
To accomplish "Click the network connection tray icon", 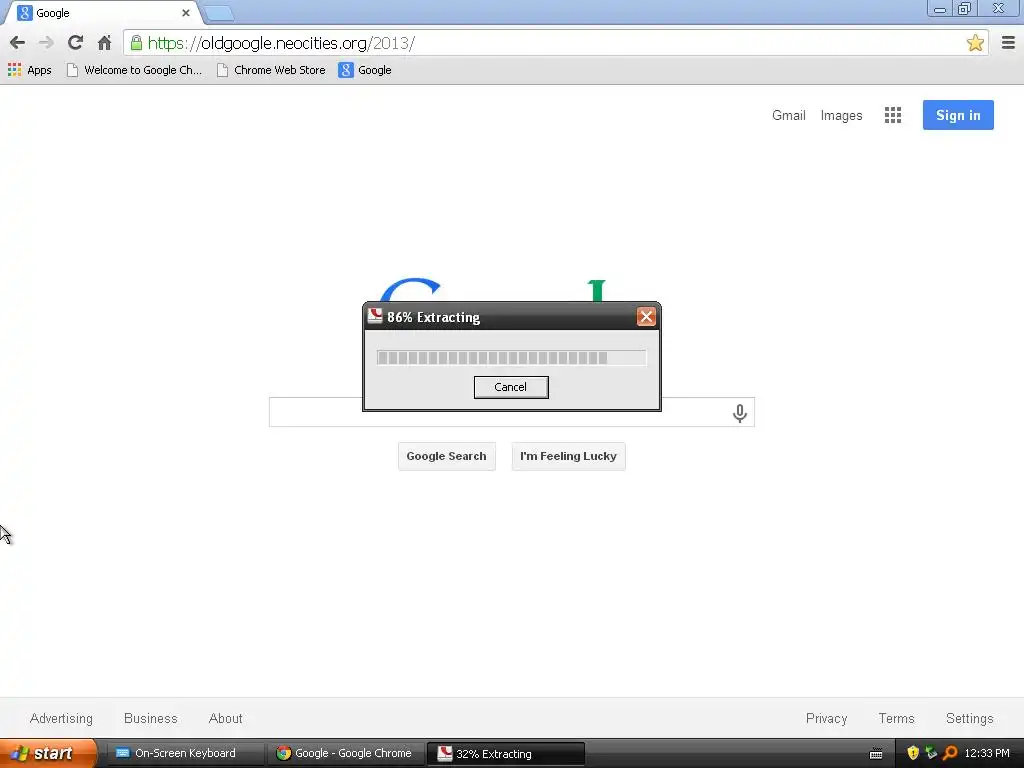I will click(x=931, y=753).
